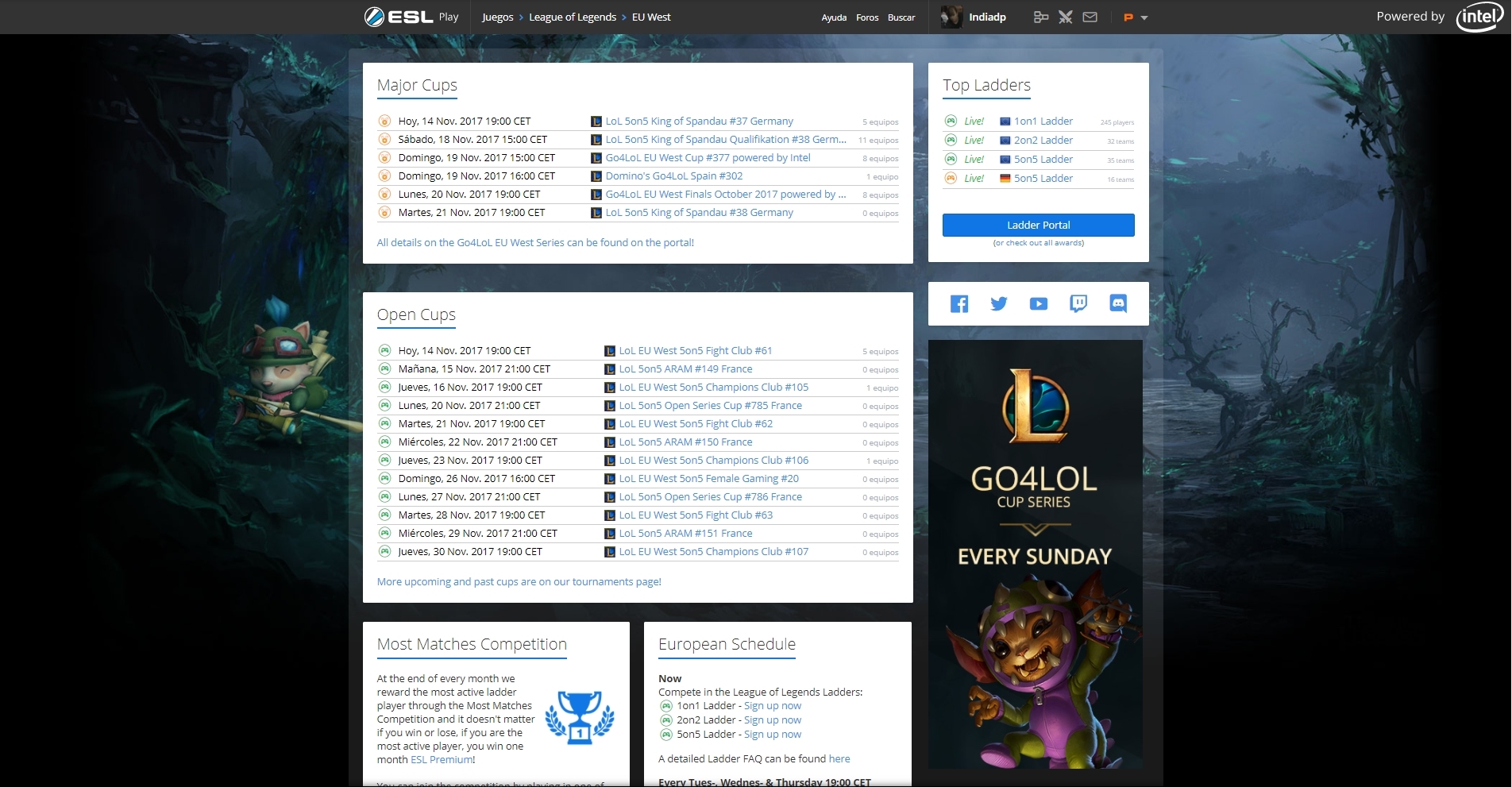The height and width of the screenshot is (787, 1512).
Task: Open Go4LoL EU West Cup #377 link
Action: pyautogui.click(x=708, y=158)
